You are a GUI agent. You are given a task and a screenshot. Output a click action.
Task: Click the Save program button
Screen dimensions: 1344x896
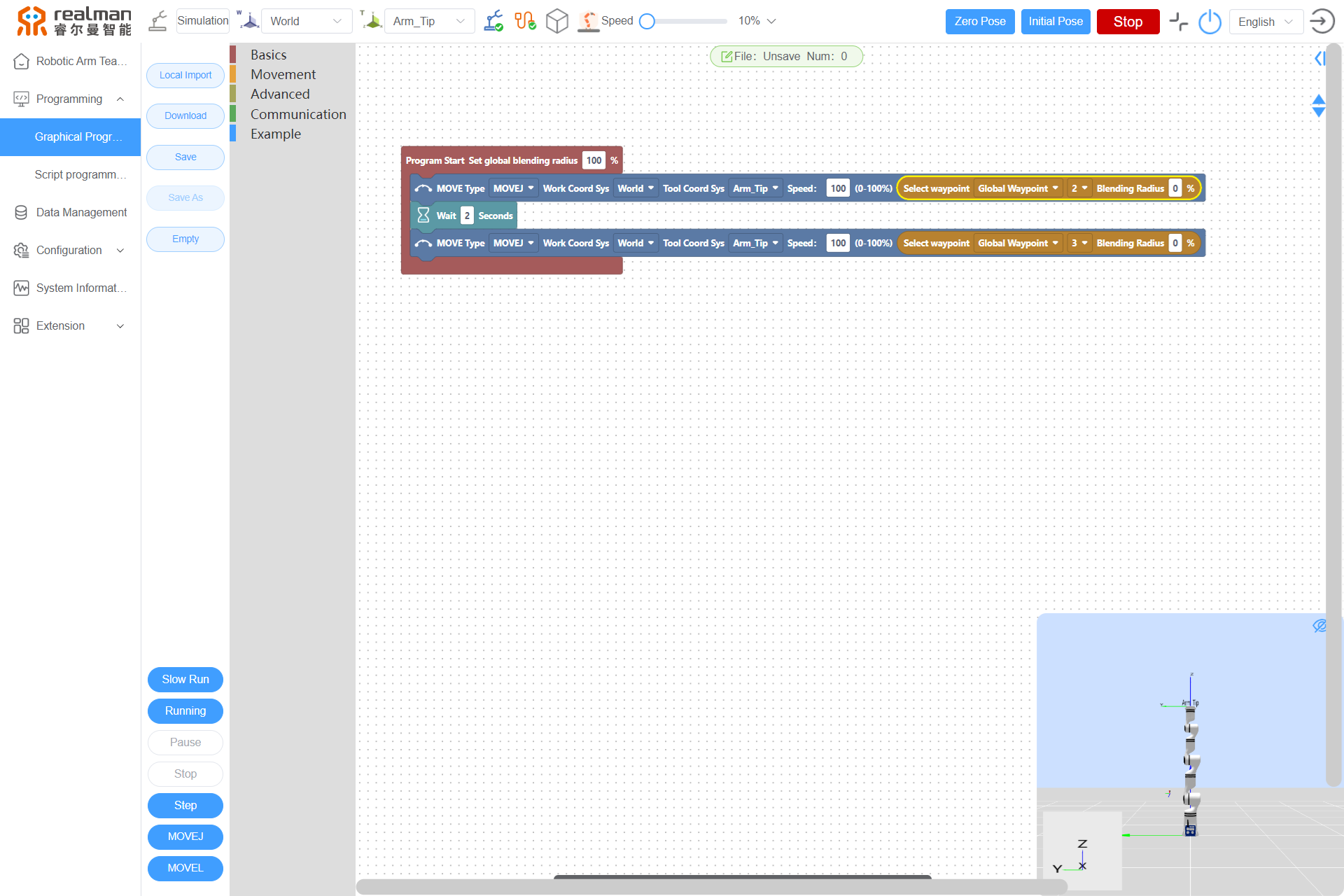pyautogui.click(x=185, y=157)
